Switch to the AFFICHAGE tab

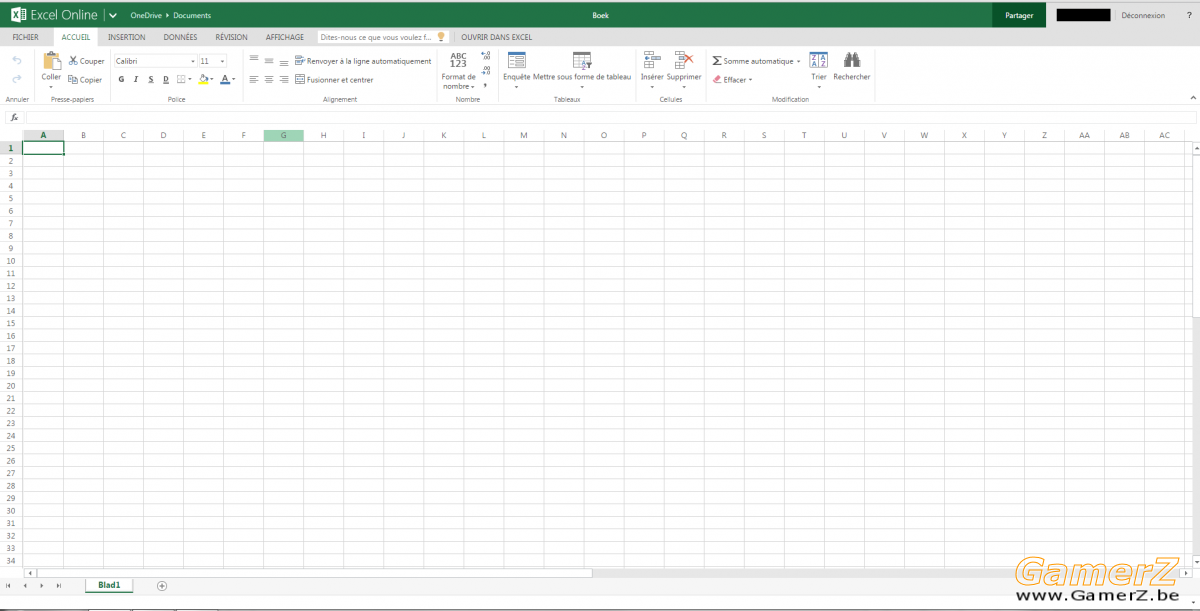(x=285, y=37)
